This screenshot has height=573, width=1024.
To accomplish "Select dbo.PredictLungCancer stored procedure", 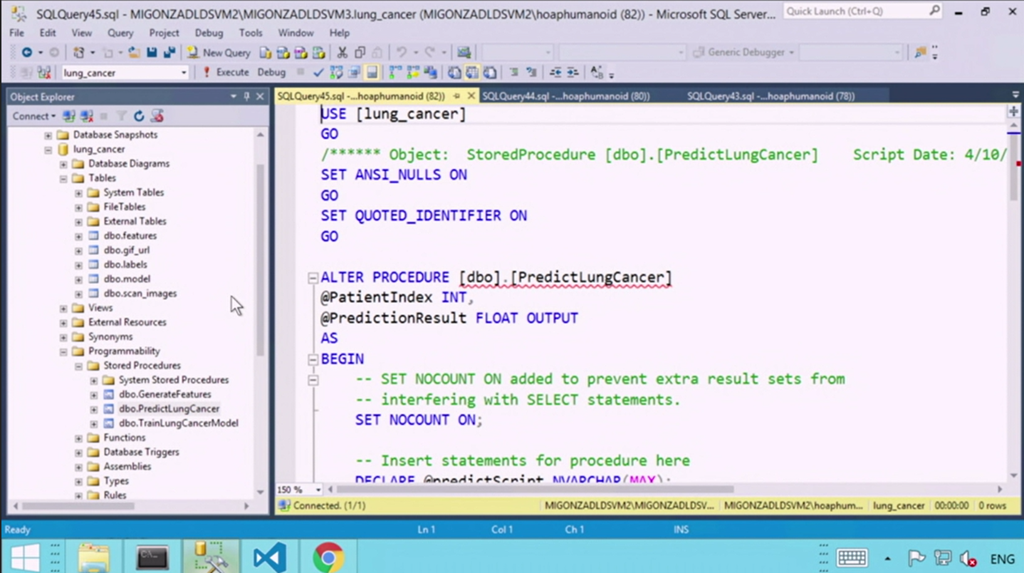I will (169, 409).
